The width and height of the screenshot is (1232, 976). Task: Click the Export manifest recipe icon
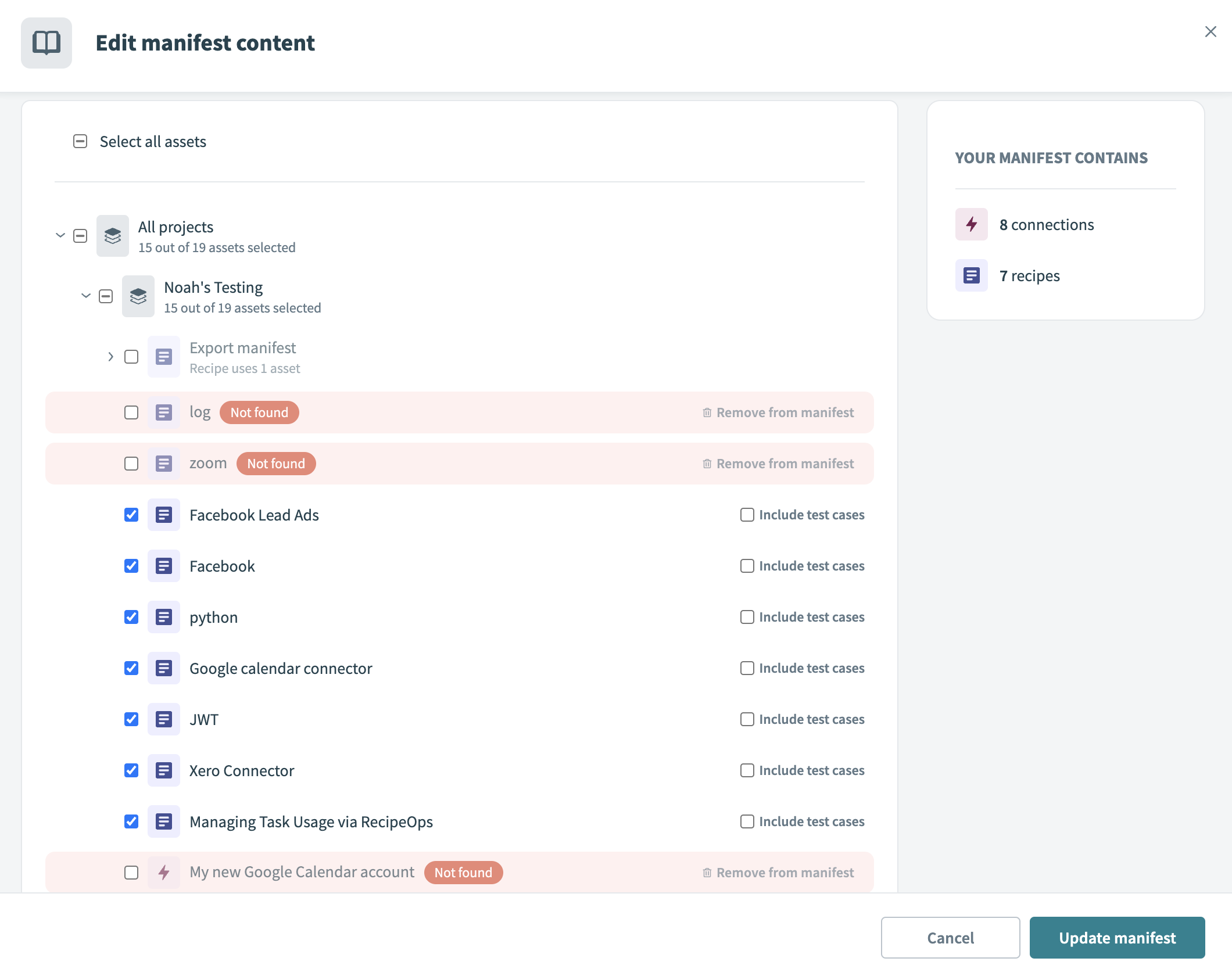click(x=163, y=357)
